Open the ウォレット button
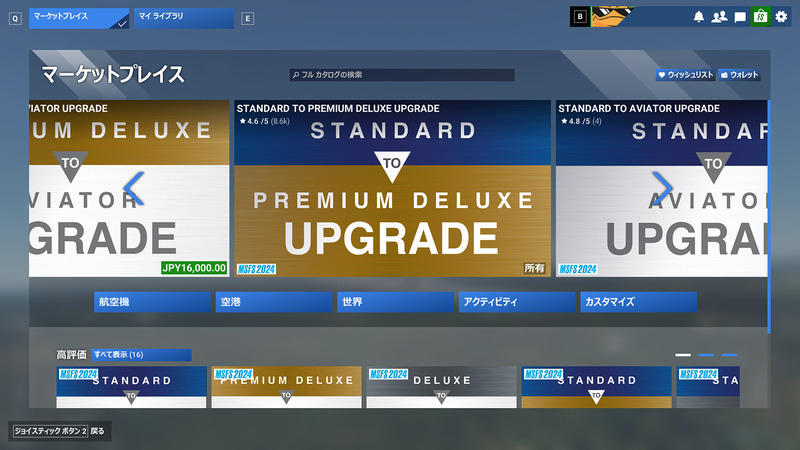 tap(739, 75)
